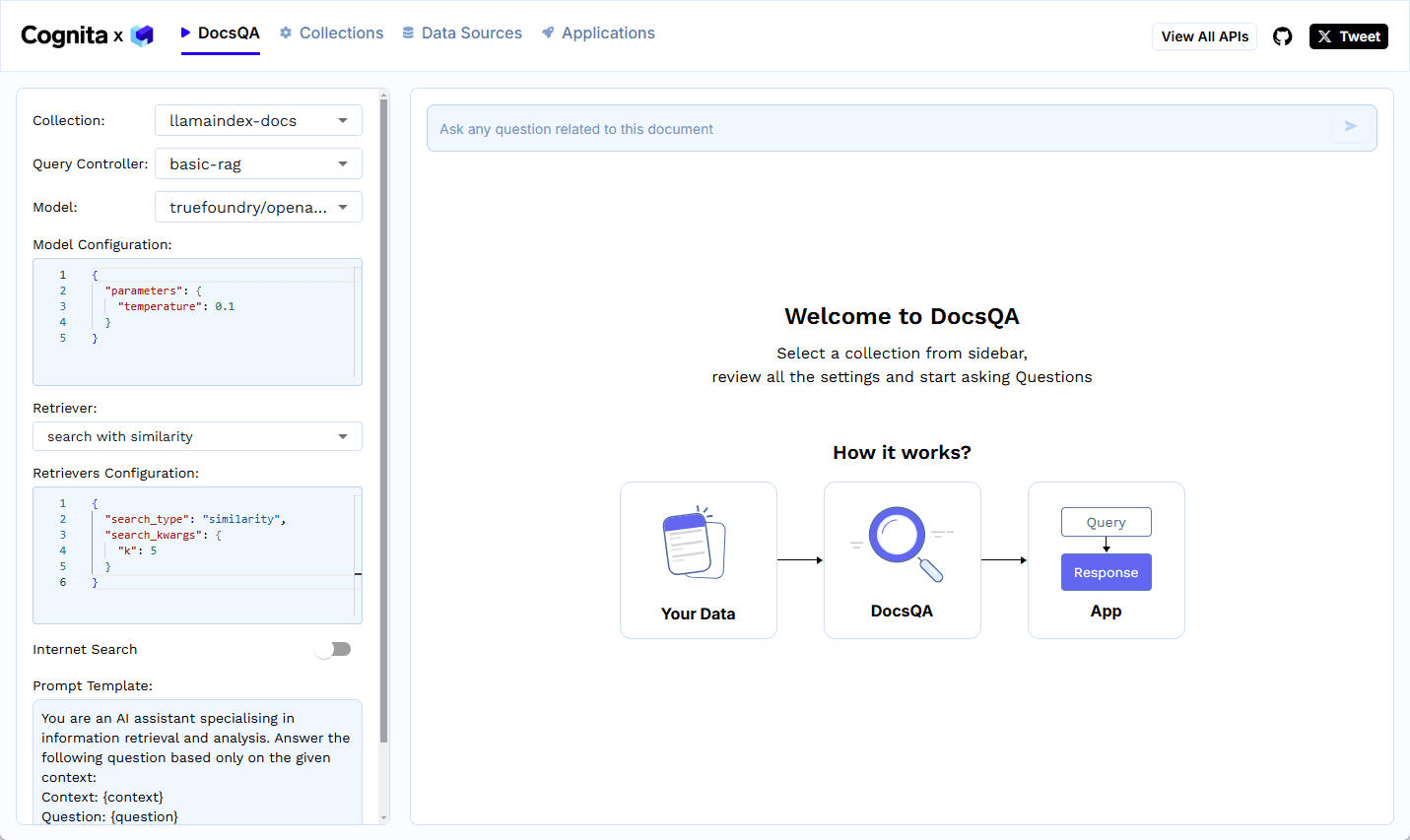Click the "k": 5 line in retriever config

click(137, 550)
